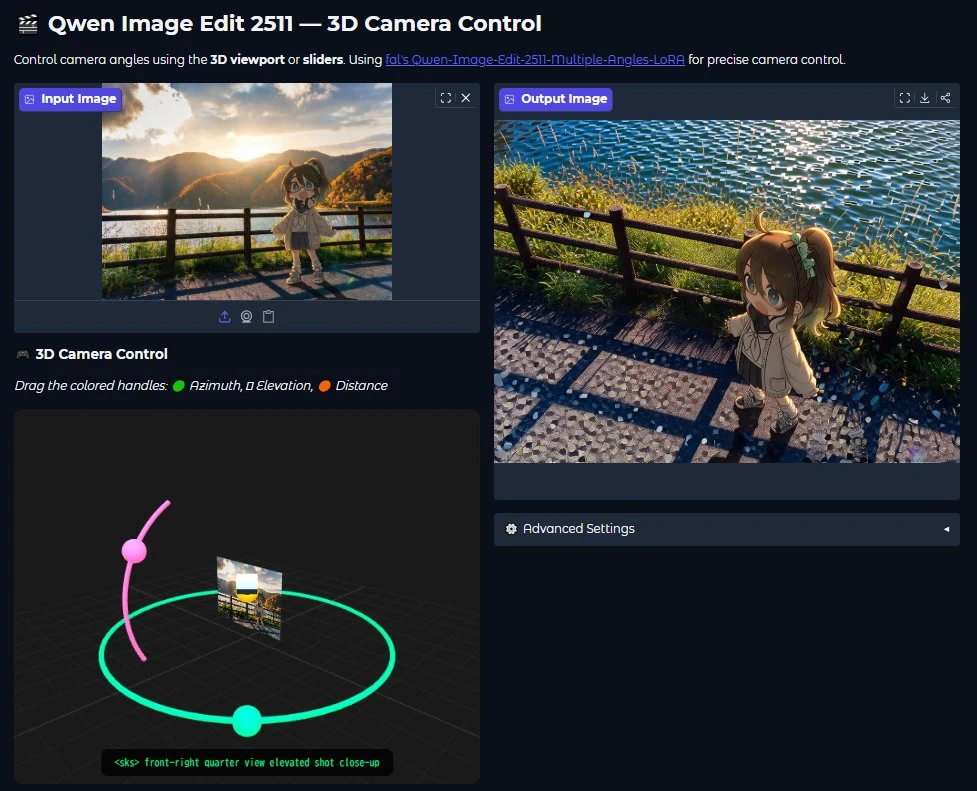
Task: Click the 3D Camera Control heading
Action: (102, 354)
